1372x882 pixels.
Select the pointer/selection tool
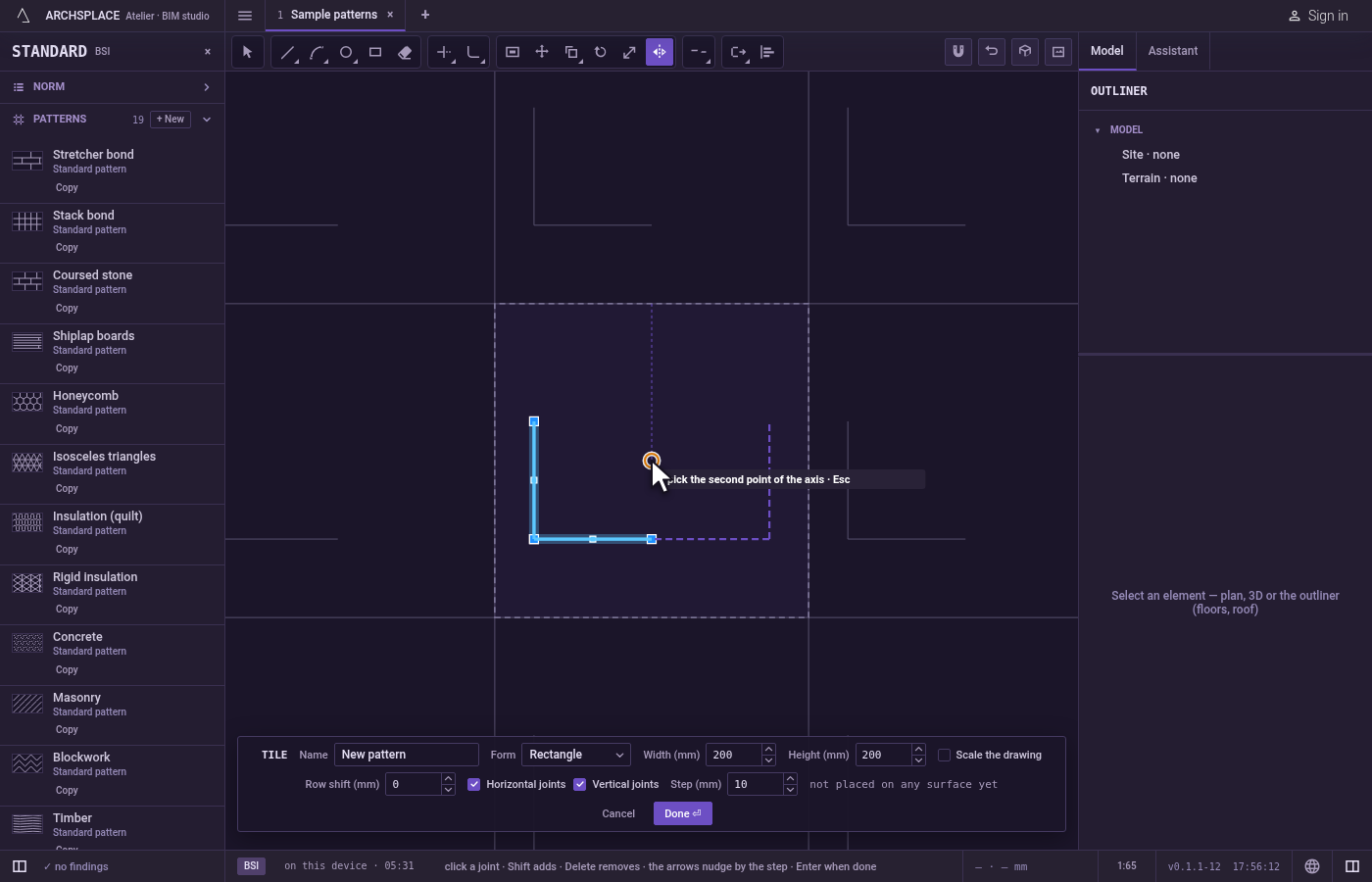pos(248,52)
